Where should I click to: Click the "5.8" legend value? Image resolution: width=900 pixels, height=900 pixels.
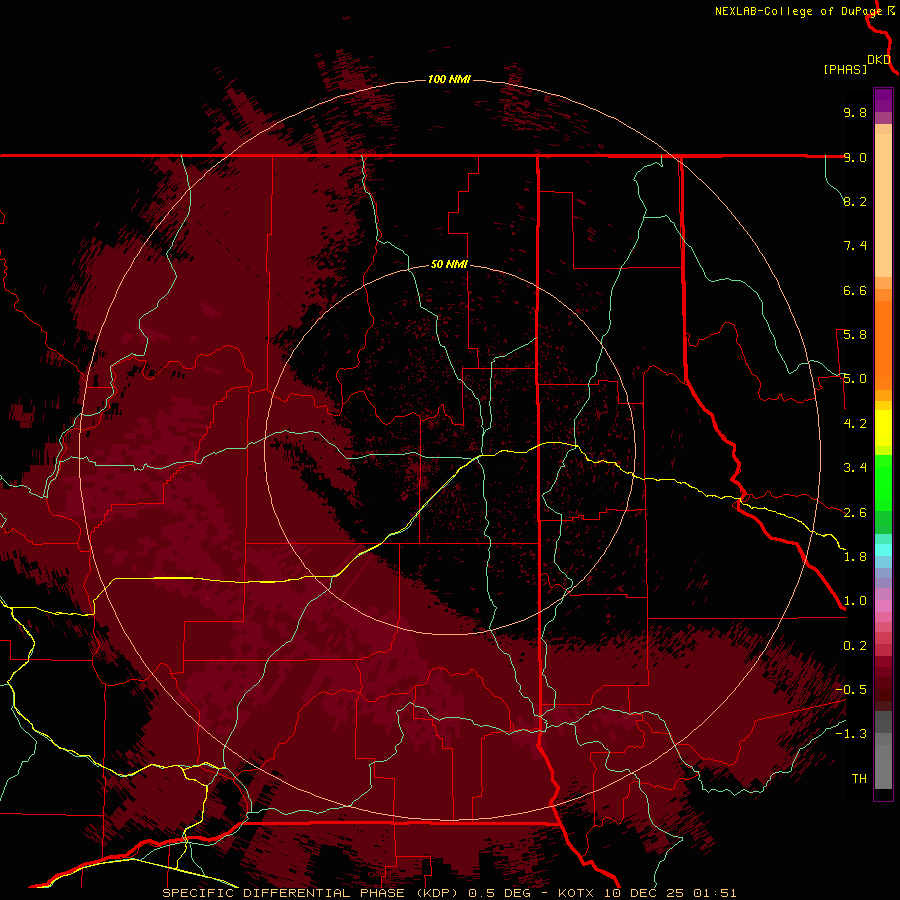[855, 335]
